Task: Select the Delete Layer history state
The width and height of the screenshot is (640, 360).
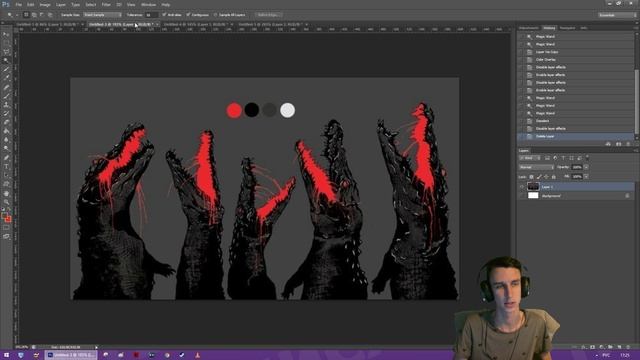Action: coord(576,136)
